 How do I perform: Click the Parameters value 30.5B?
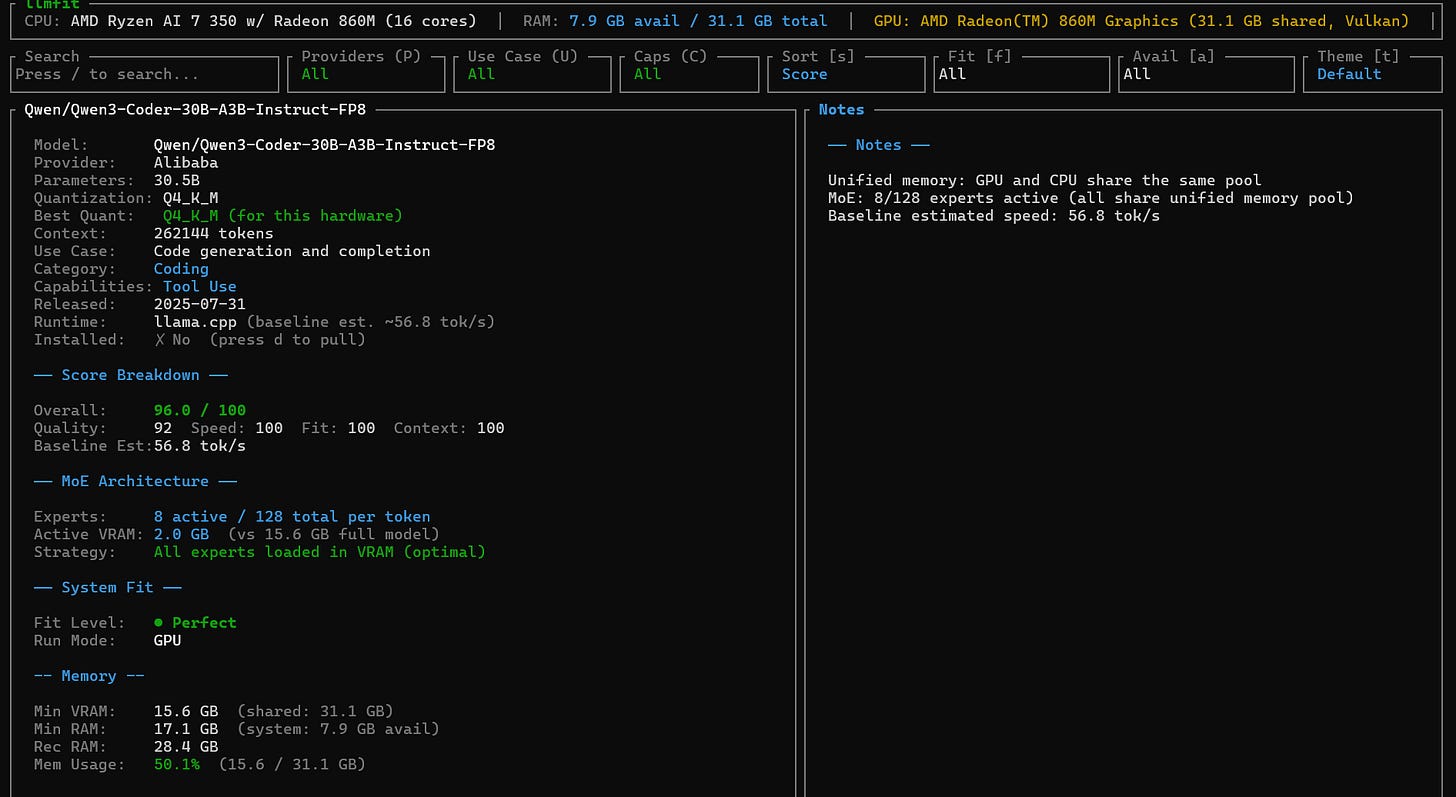177,181
